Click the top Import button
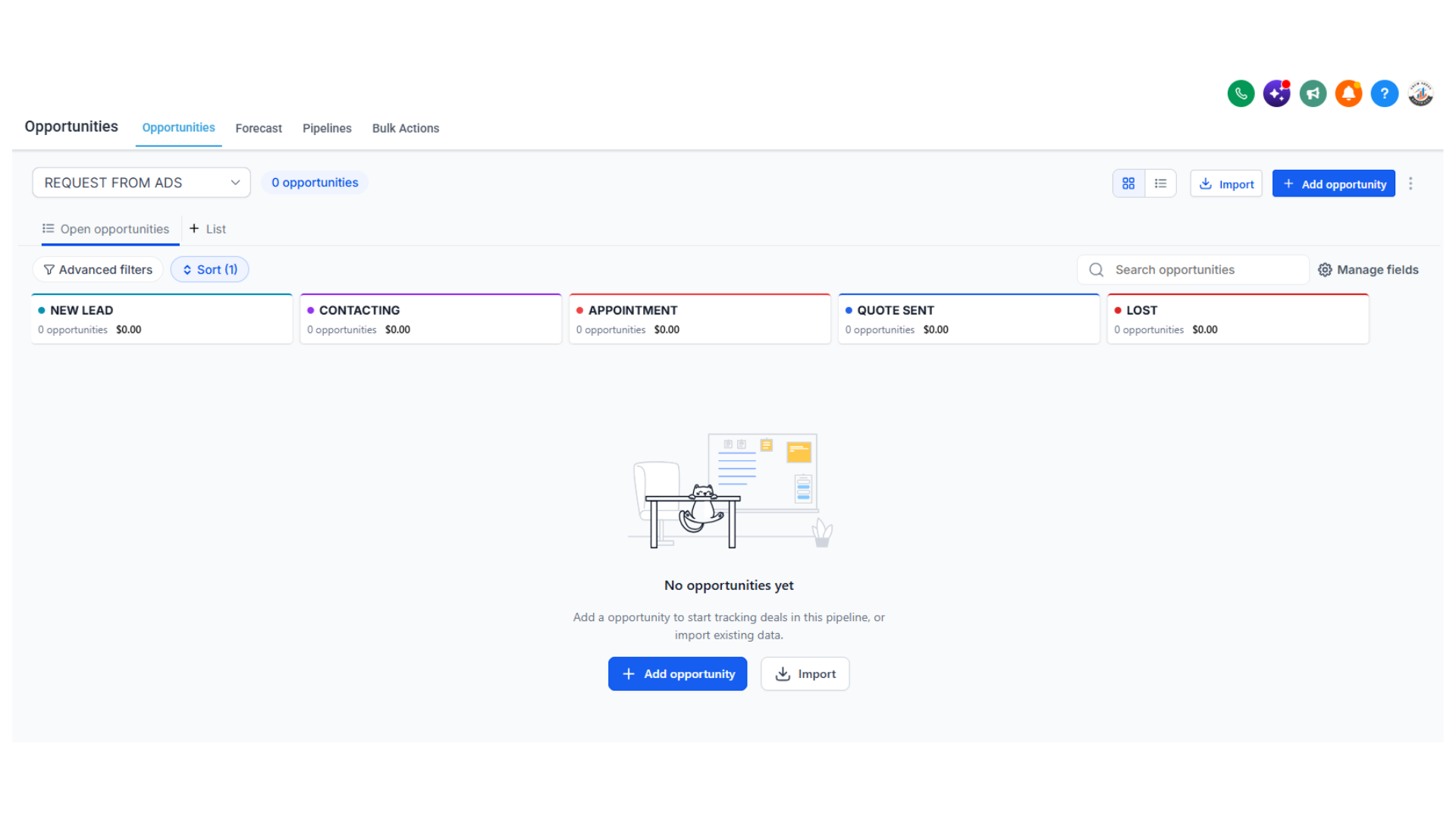 tap(1226, 184)
